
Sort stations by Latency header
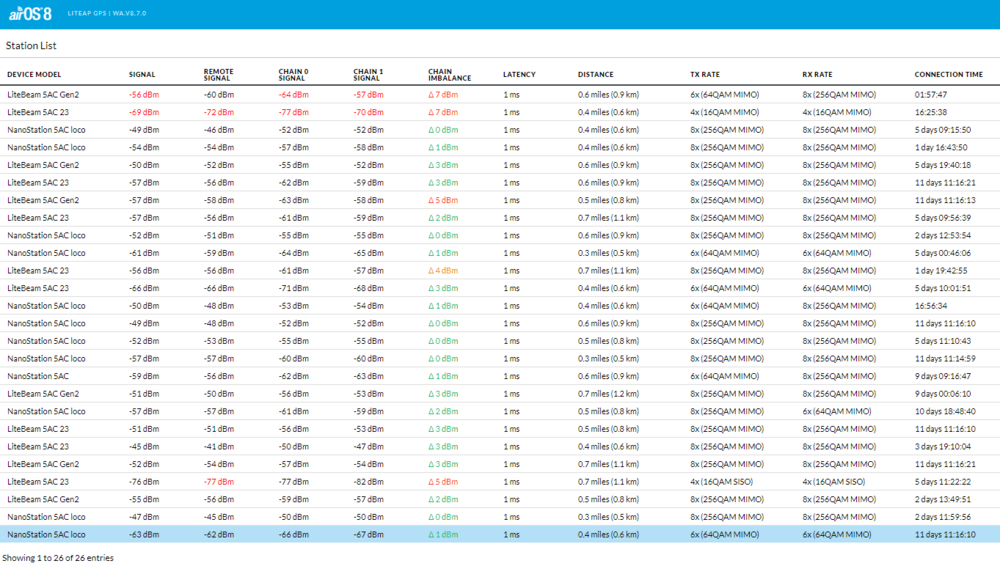click(519, 75)
